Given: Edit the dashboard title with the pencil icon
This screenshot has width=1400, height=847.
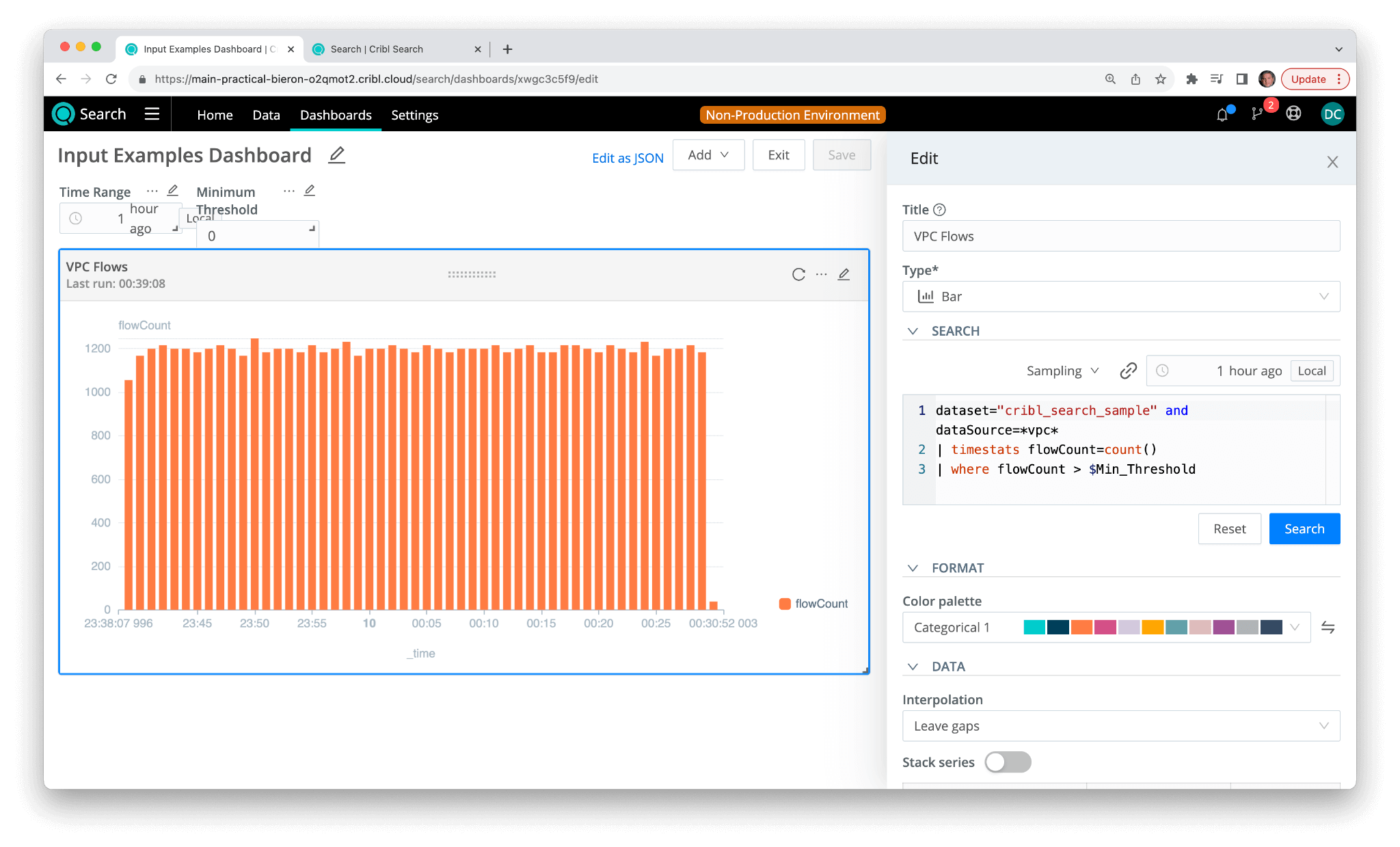Looking at the screenshot, I should (x=336, y=155).
